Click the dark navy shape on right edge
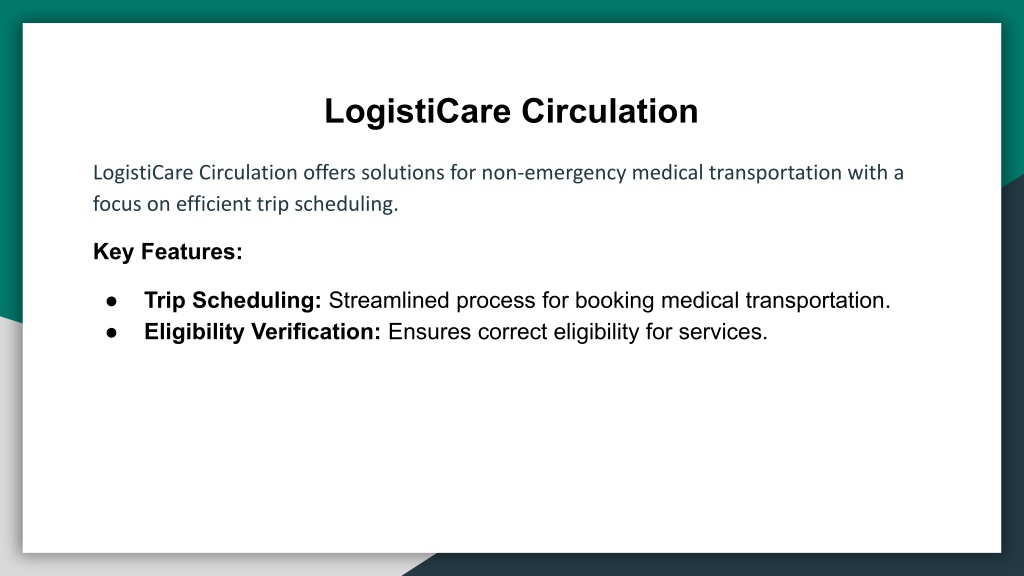The image size is (1024, 576). (x=1013, y=366)
